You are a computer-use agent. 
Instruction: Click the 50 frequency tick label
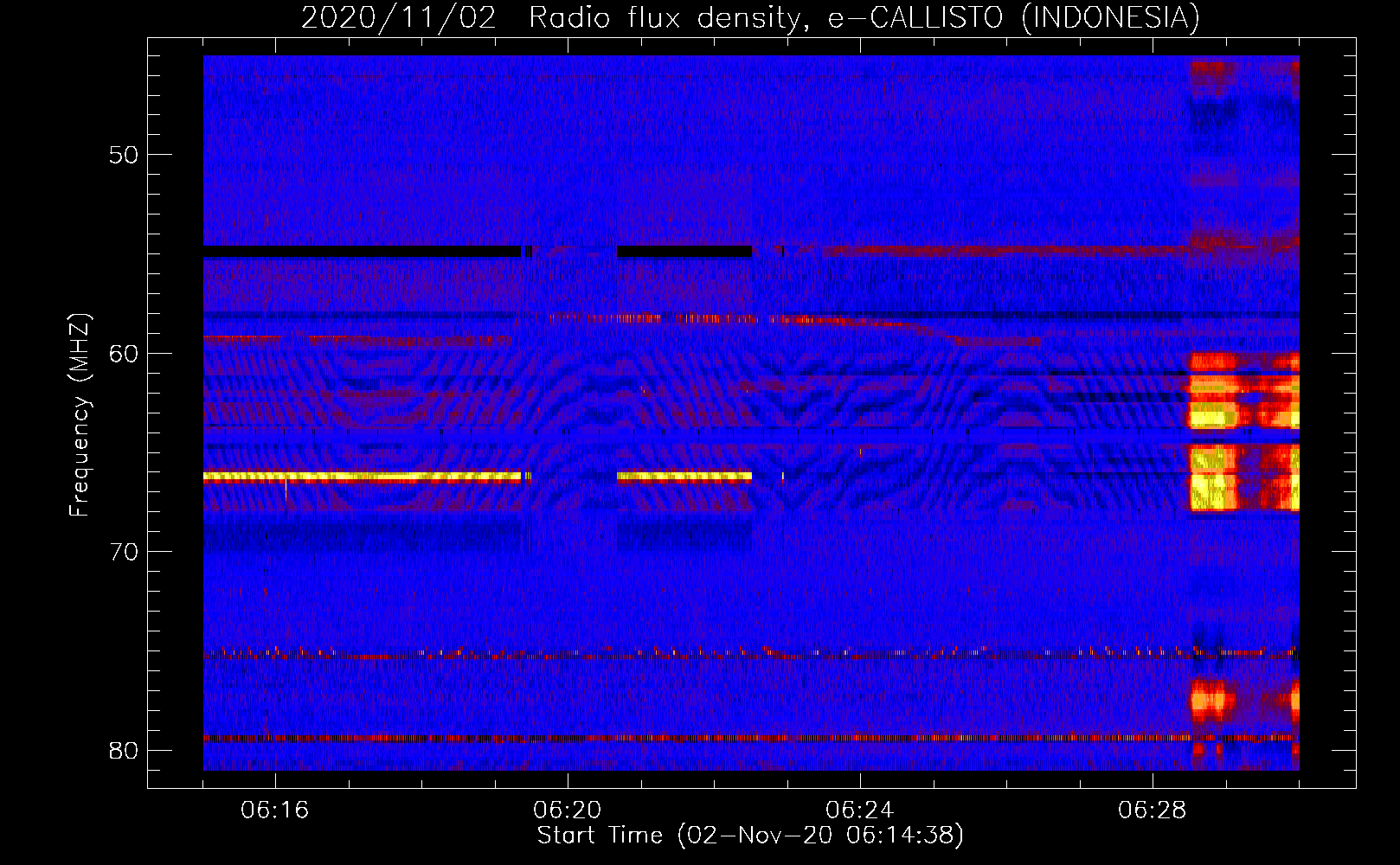click(x=124, y=155)
